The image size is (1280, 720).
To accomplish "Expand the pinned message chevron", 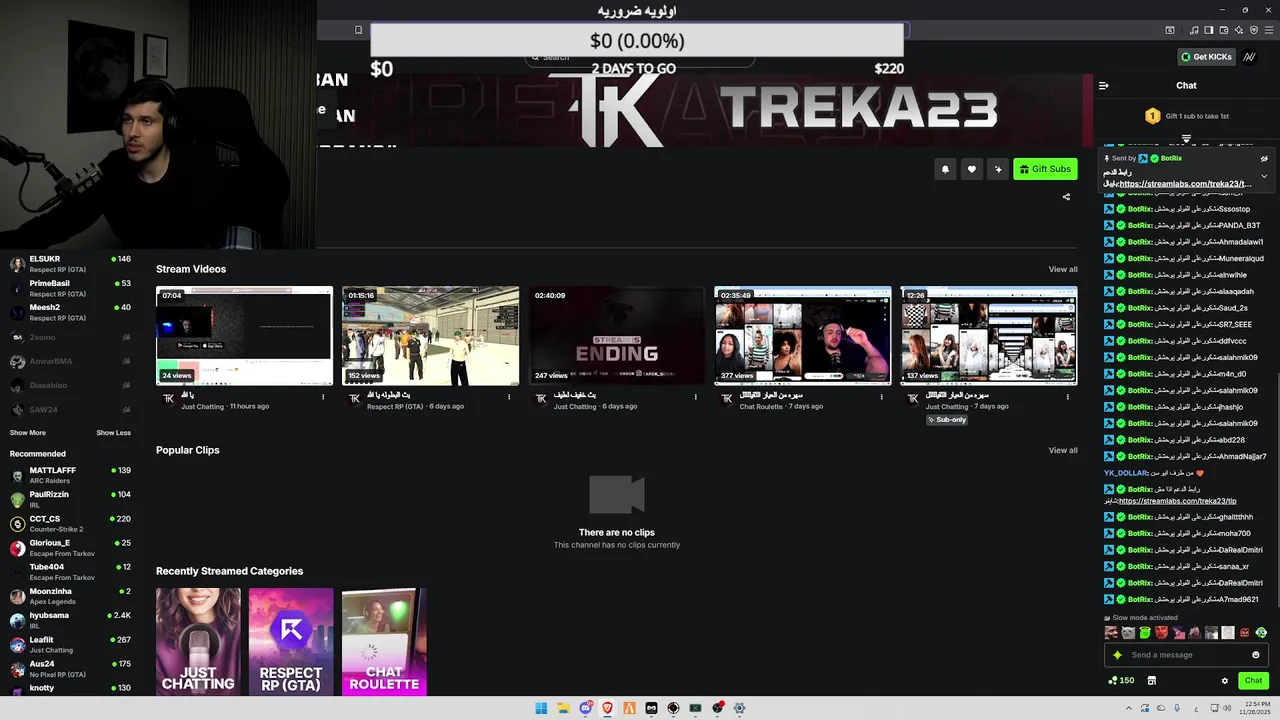I will pos(1264,177).
